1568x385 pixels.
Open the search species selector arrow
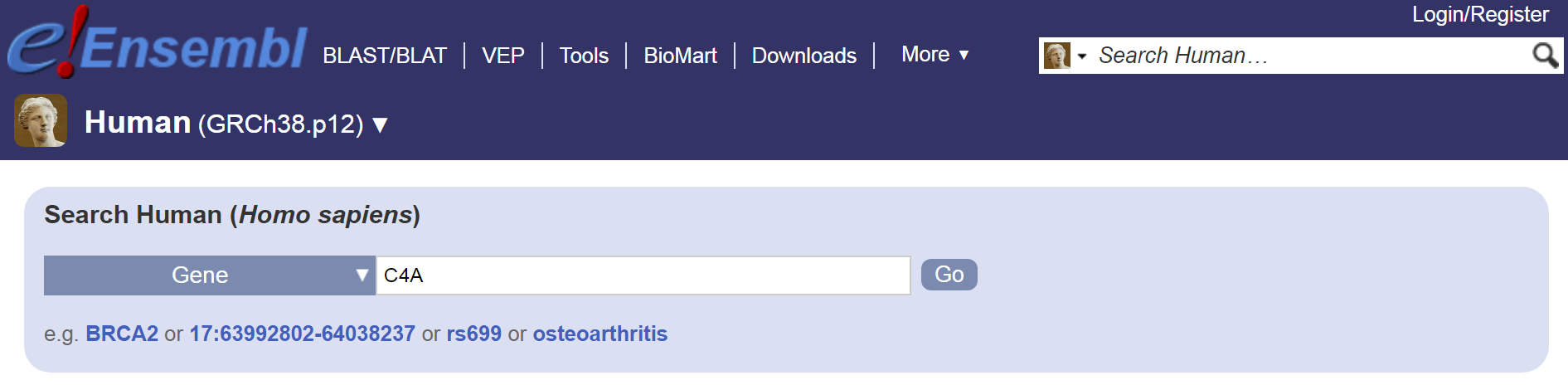1082,56
